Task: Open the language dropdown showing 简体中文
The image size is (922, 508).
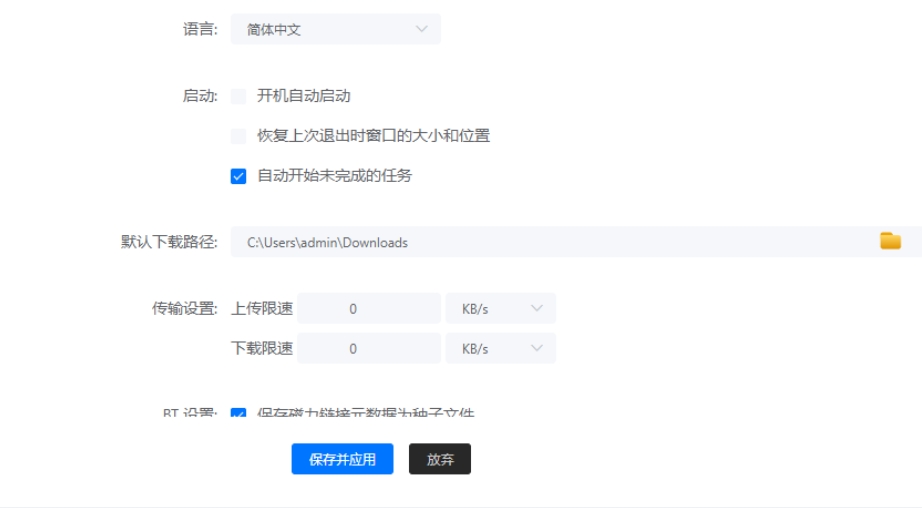Action: 335,29
